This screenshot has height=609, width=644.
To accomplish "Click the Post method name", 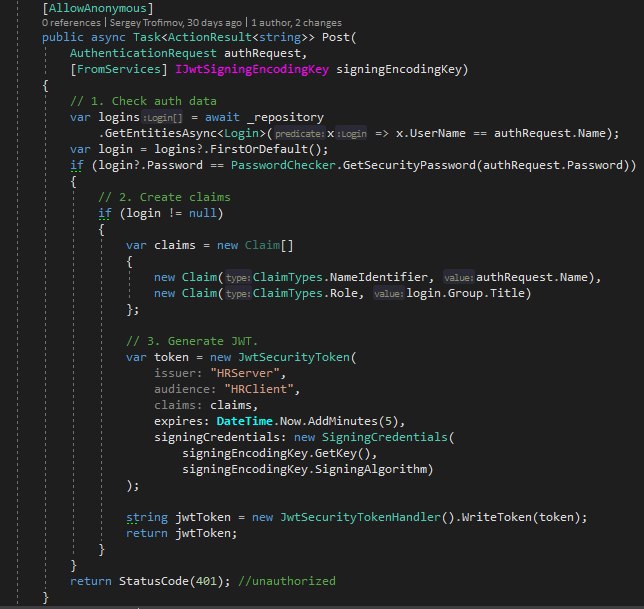I will click(336, 37).
